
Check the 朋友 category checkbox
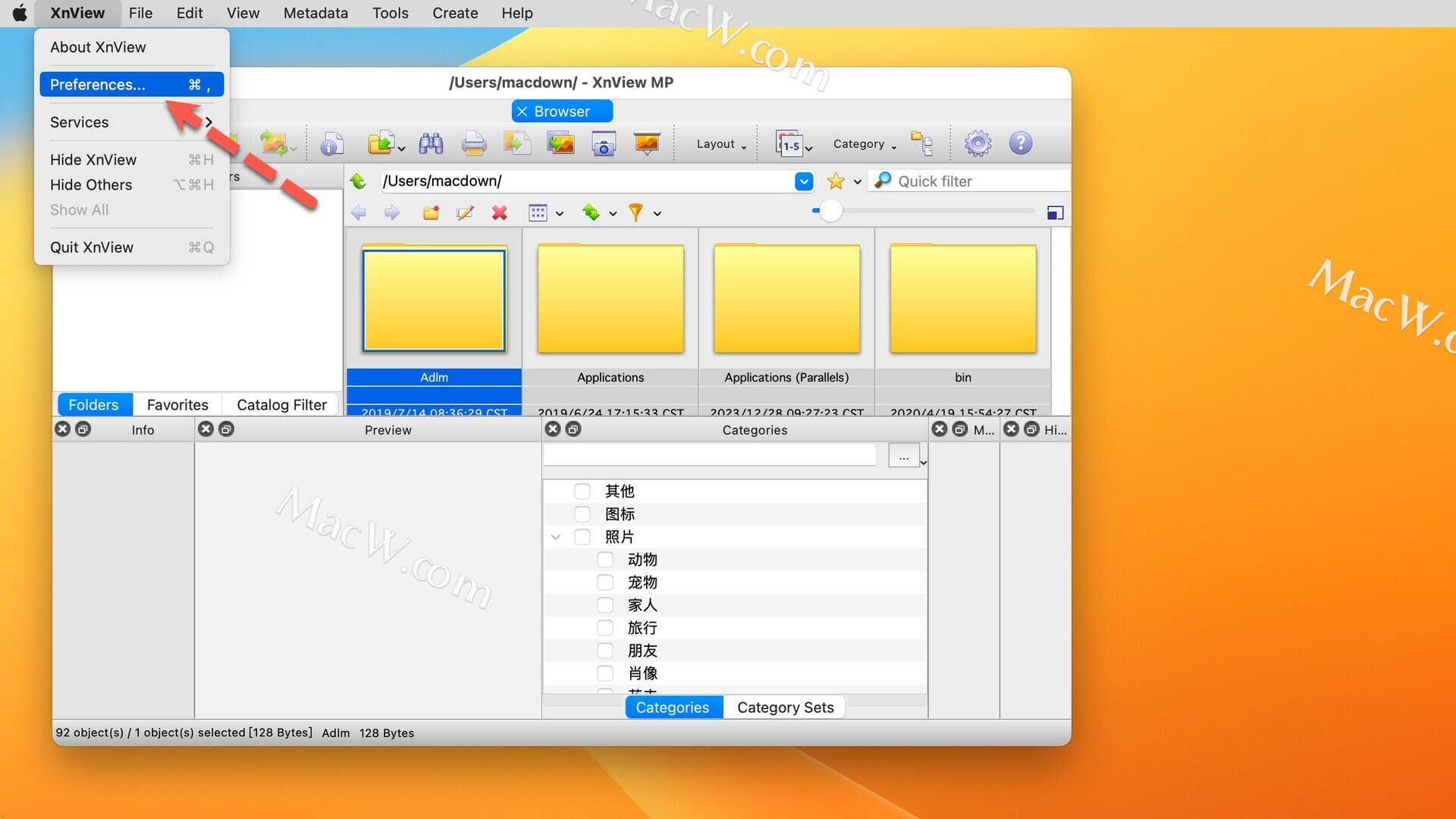[x=604, y=651]
